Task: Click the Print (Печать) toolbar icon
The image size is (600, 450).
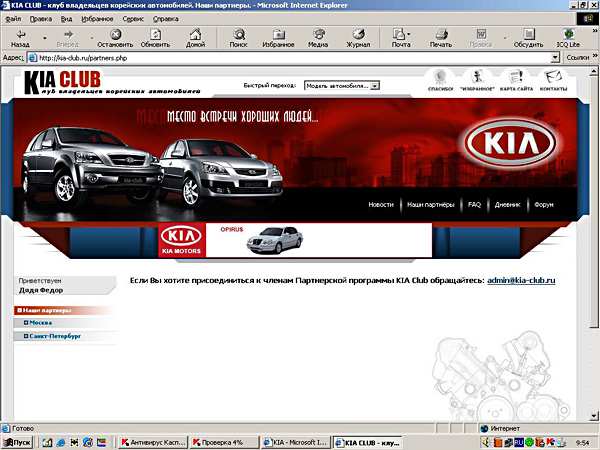Action: tap(440, 38)
